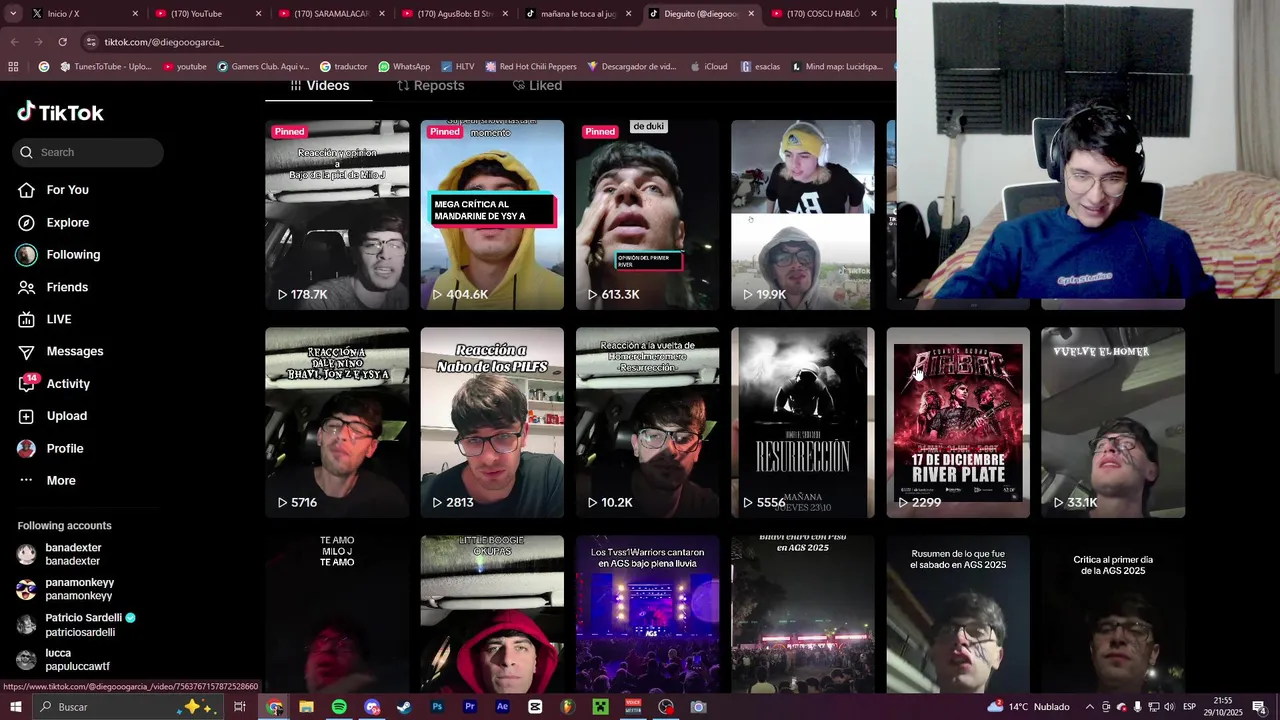Switch to the COSCU HABLÓ tab

point(825,14)
